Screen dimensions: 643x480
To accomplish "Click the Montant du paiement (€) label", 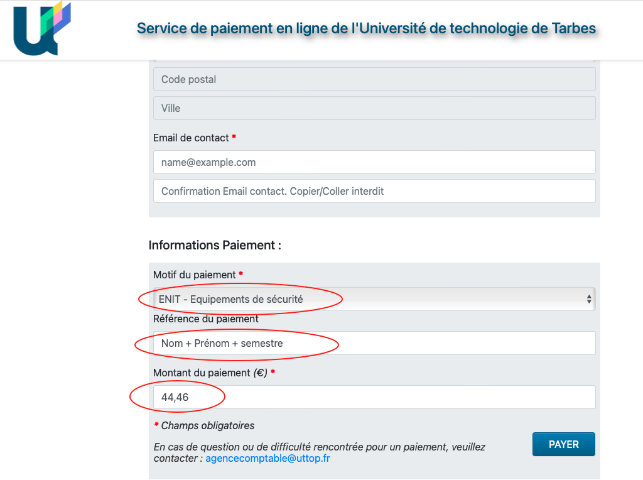I will (210, 373).
